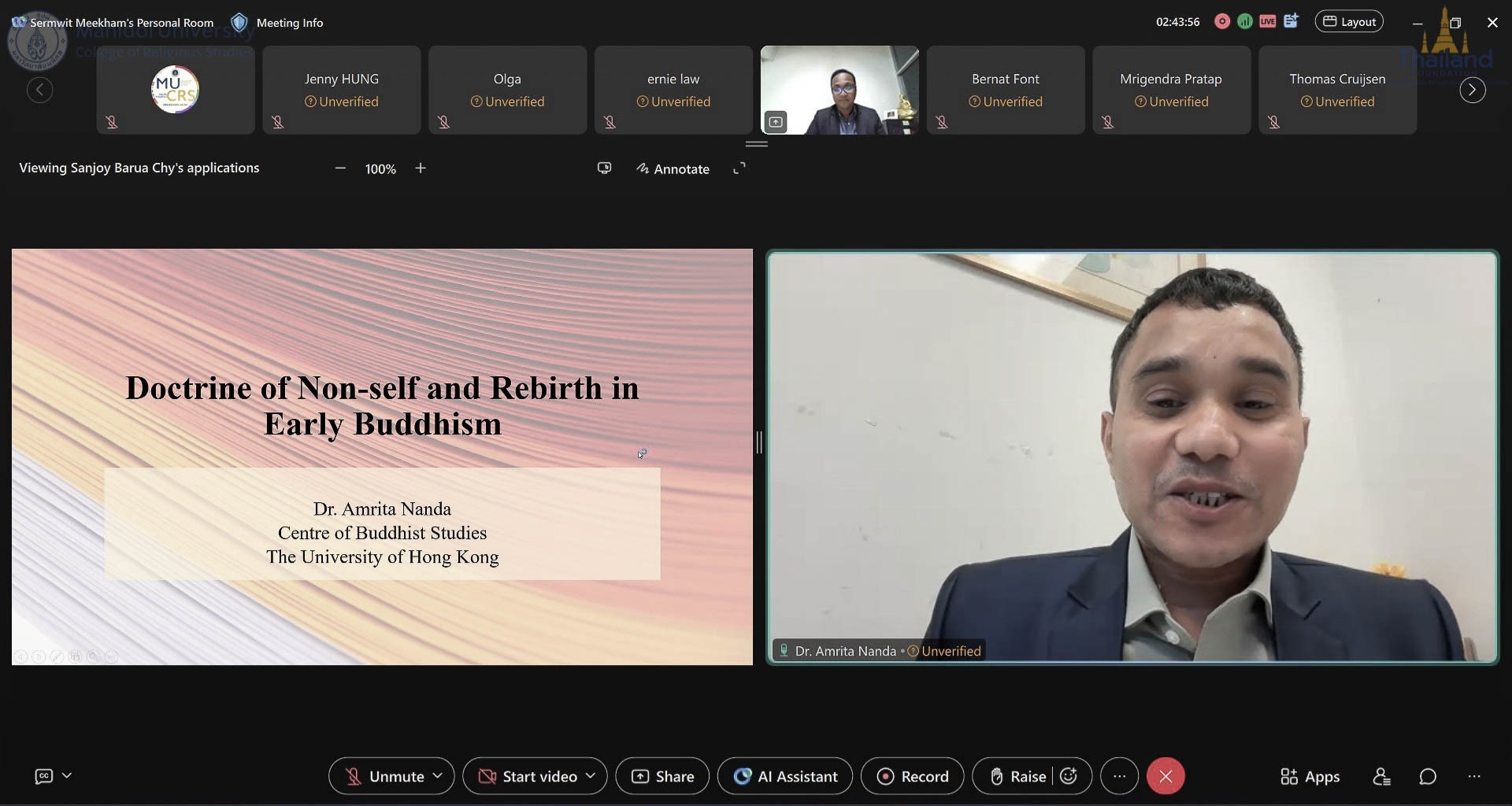Open the participants list icon
This screenshot has height=806, width=1512.
point(1381,777)
